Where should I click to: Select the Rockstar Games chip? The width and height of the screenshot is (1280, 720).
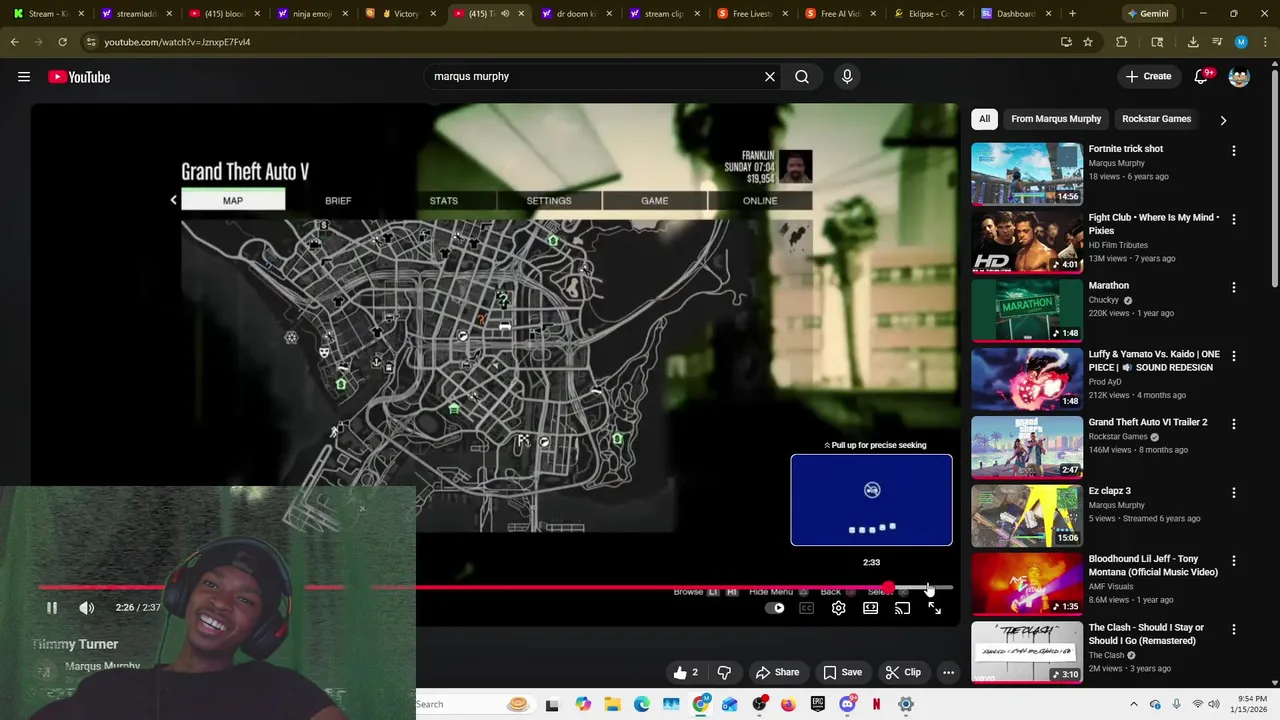1156,119
